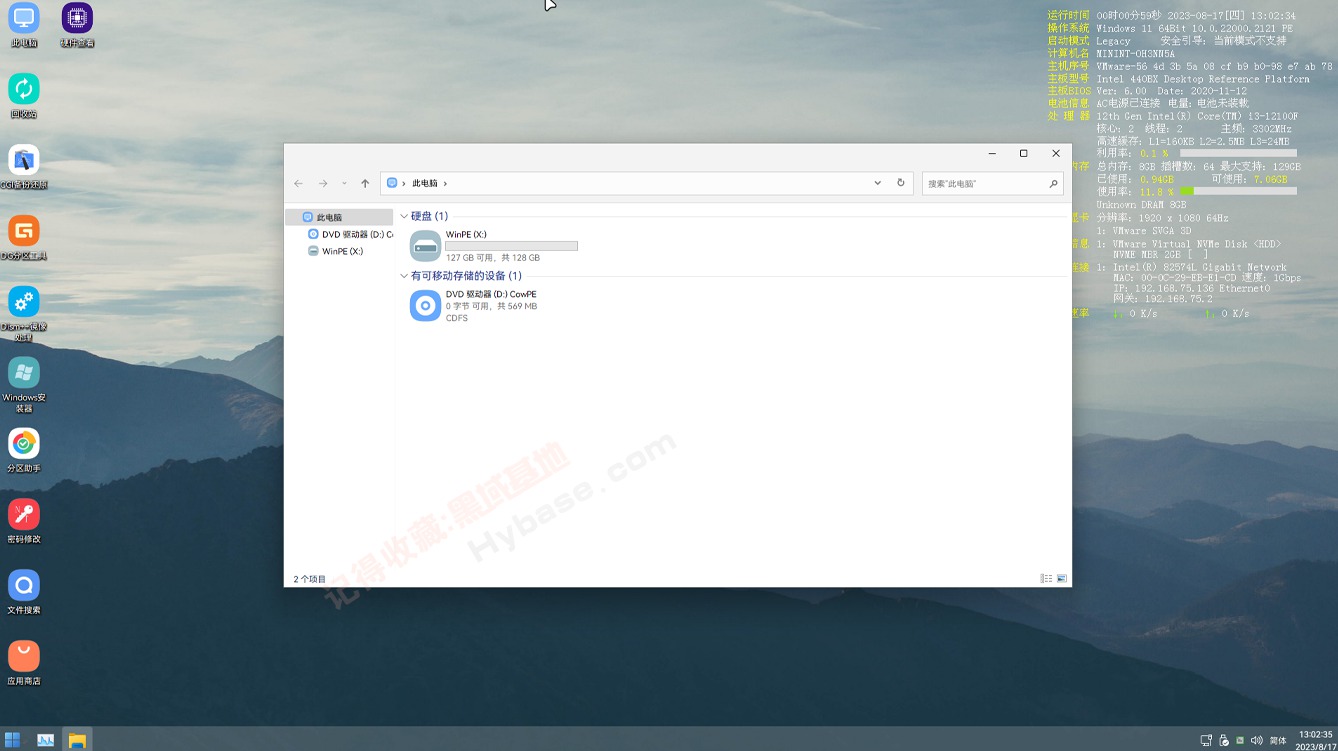Click the USB safe-removal tray icon

coord(1224,741)
